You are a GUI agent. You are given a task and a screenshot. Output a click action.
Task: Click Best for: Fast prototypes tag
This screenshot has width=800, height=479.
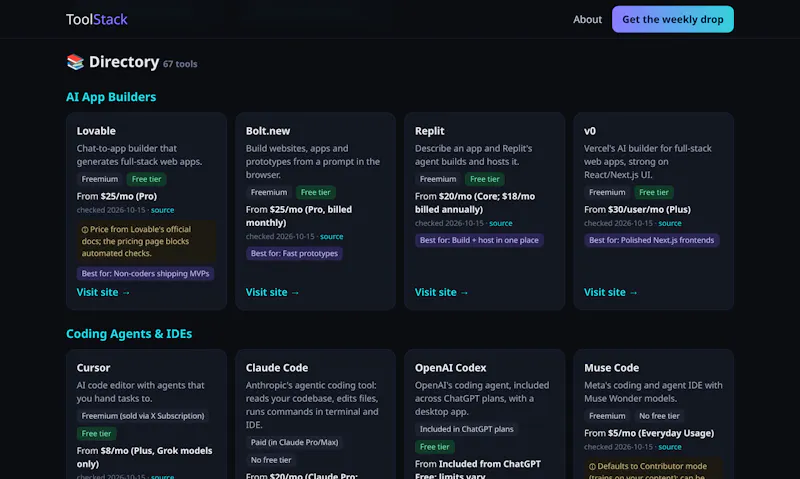pos(294,254)
